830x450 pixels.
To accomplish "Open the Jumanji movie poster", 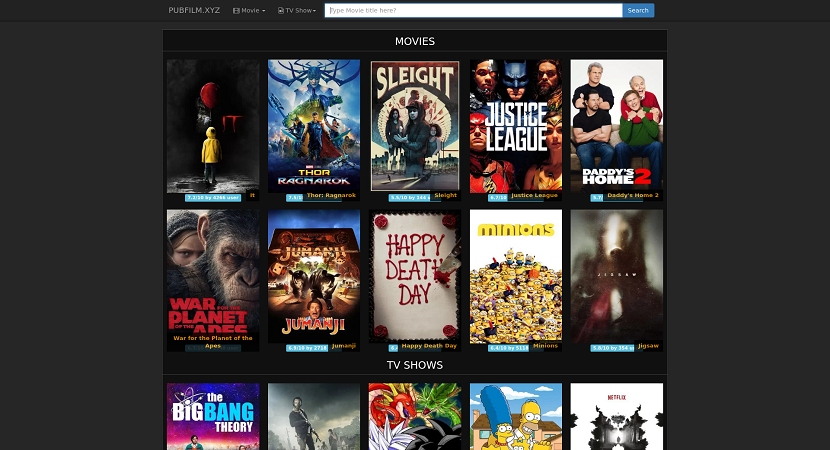I will (314, 276).
